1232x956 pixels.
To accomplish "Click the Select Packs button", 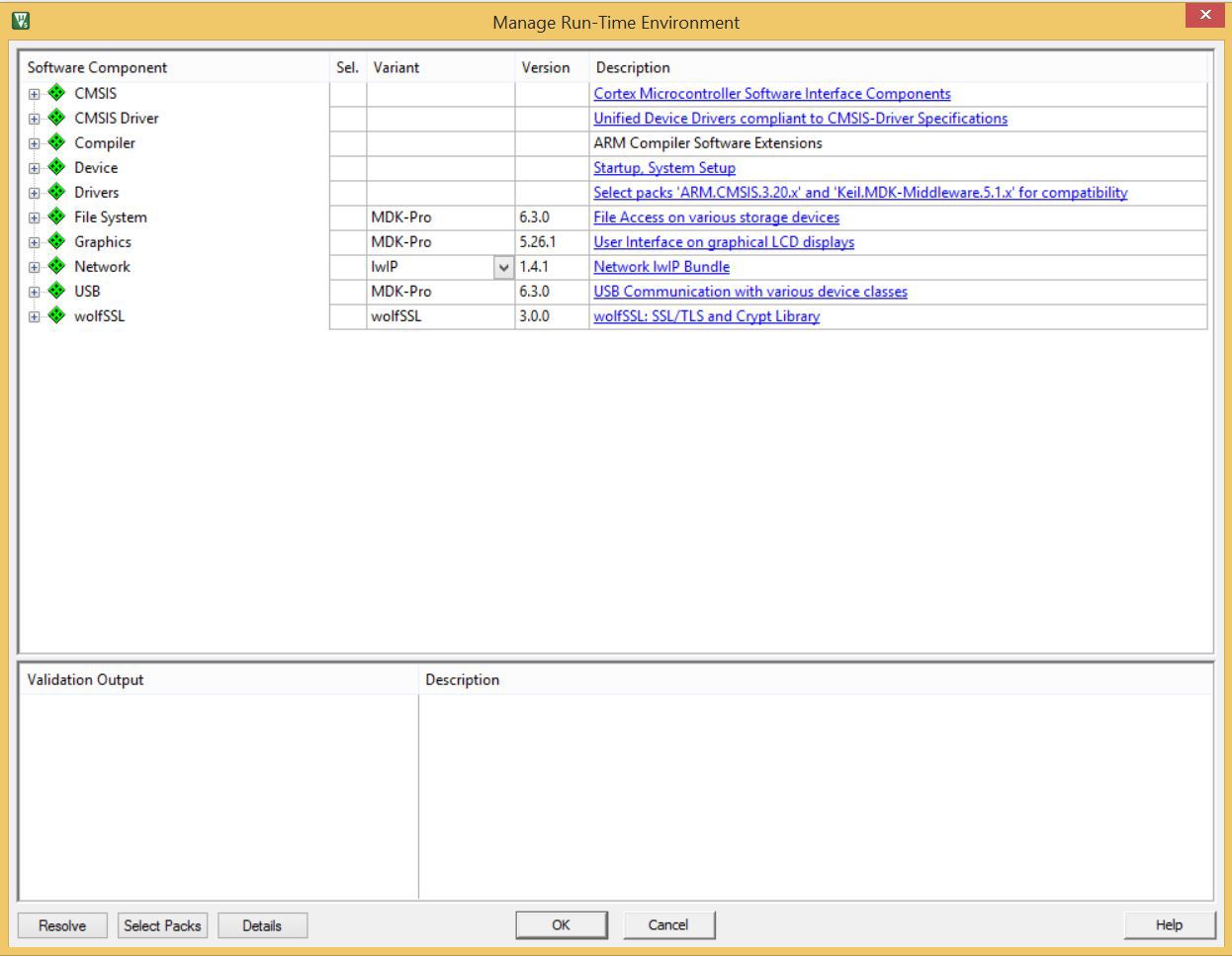I will [162, 925].
